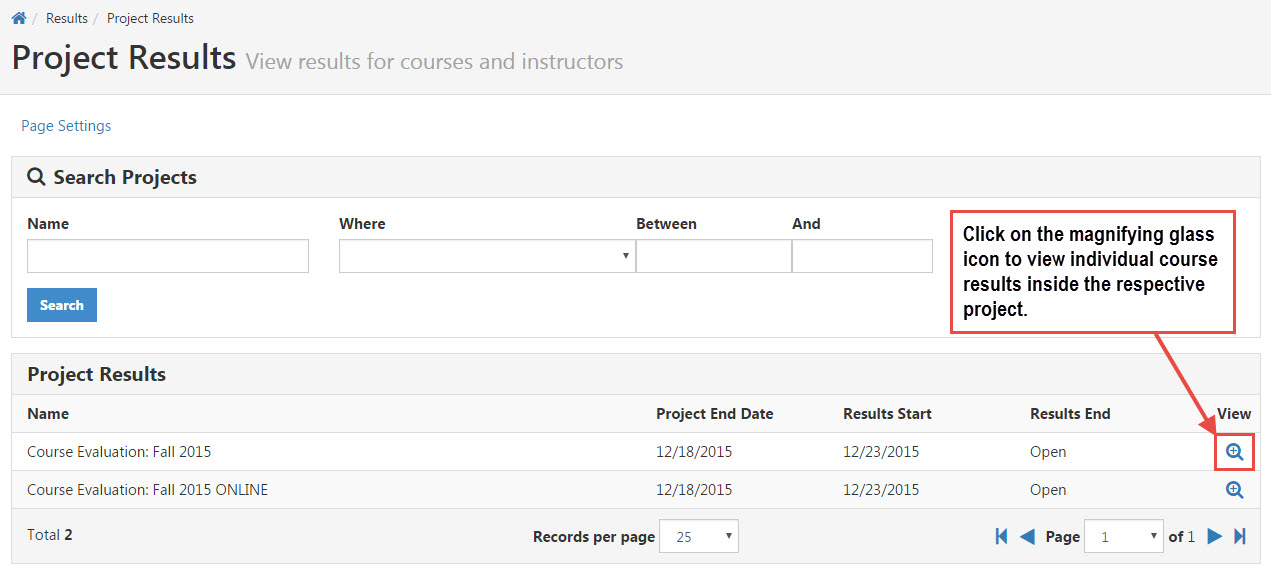Screen dimensions: 1271x571
Task: Click the Results breadcrumb link
Action: click(x=67, y=18)
